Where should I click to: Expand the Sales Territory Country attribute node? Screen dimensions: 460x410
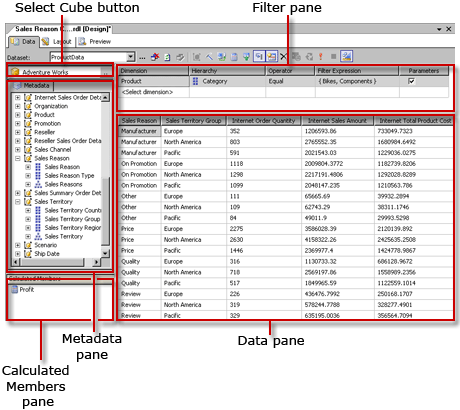click(x=28, y=210)
